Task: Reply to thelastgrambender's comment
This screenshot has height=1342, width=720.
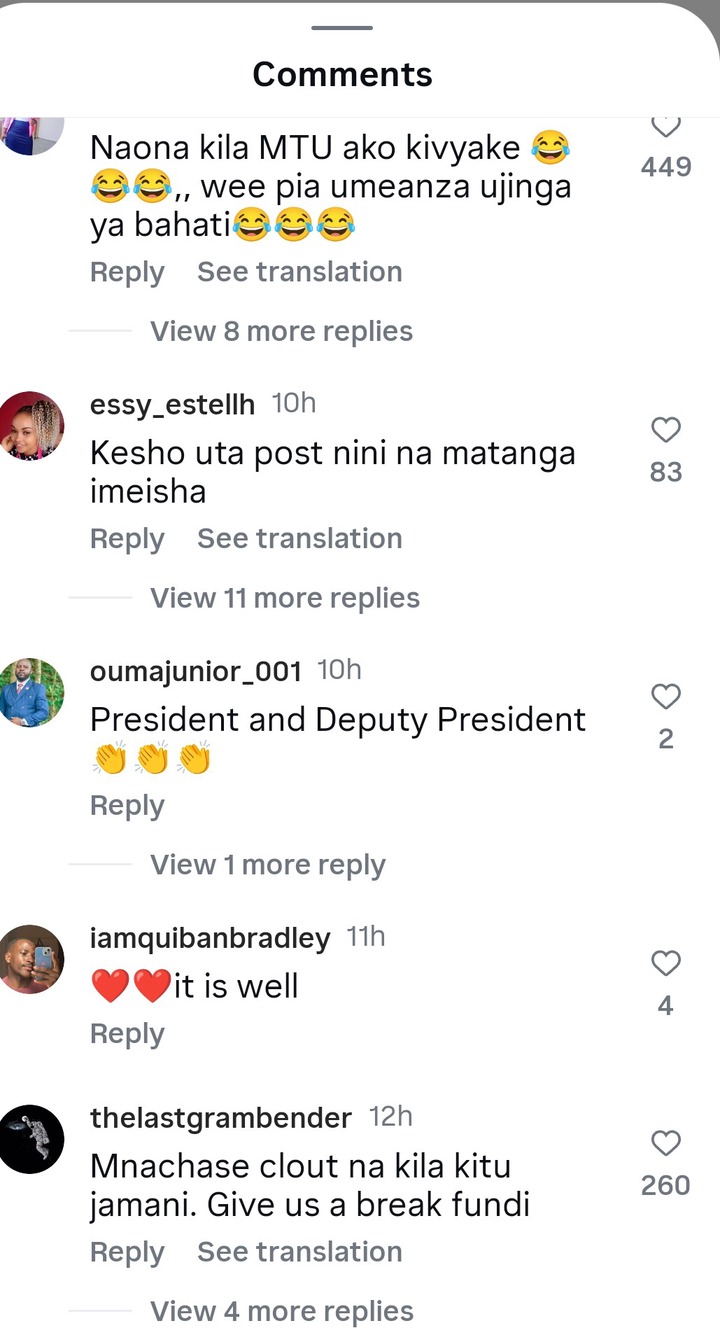Action: 127,1252
